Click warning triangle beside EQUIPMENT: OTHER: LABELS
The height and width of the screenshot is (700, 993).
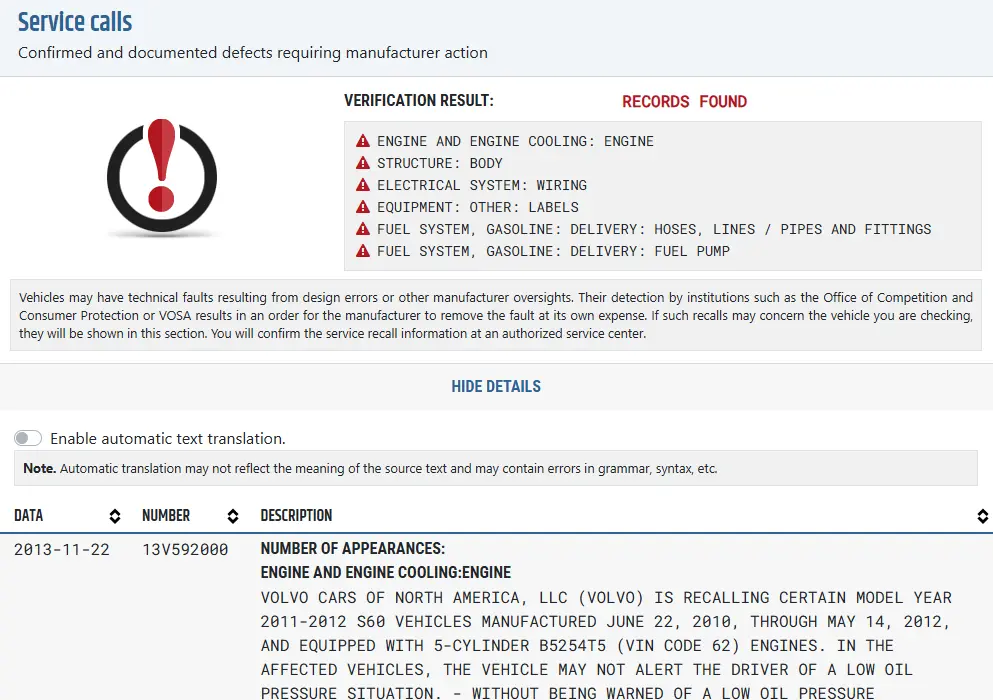point(363,207)
